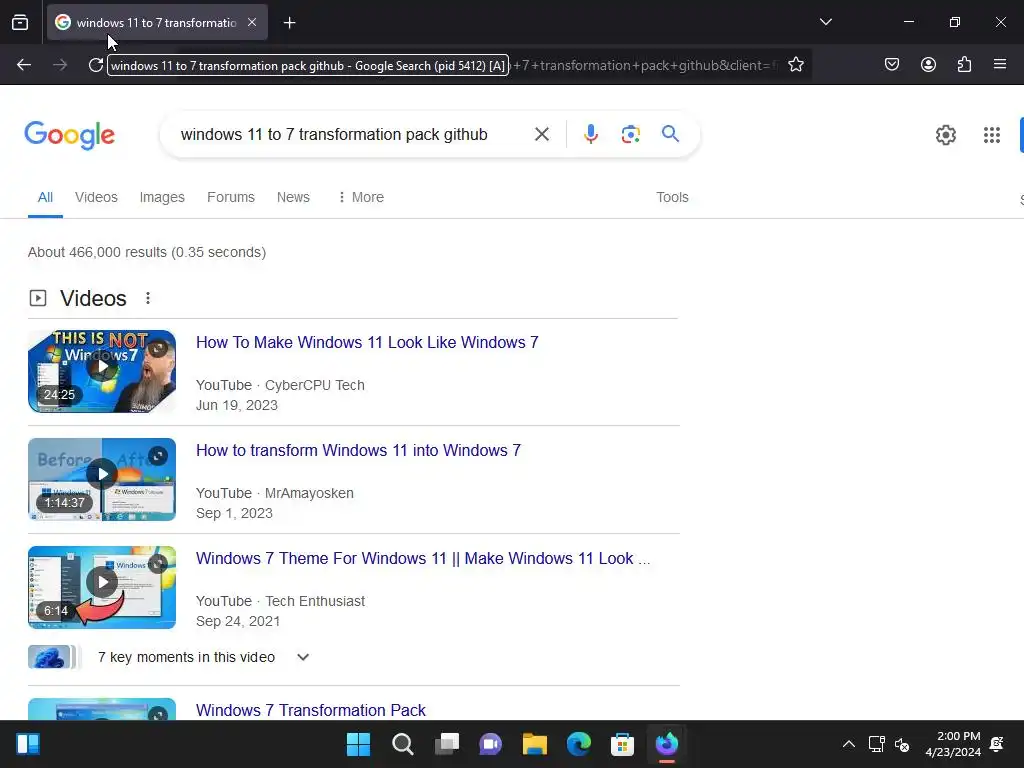Open 'Windows 7 Transformation Pack' video link
Viewport: 1024px width, 768px height.
[x=311, y=710]
